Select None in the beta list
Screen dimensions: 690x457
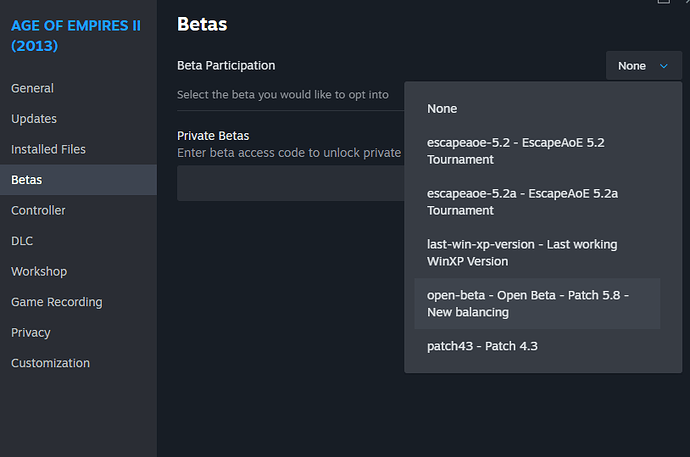tap(537, 109)
